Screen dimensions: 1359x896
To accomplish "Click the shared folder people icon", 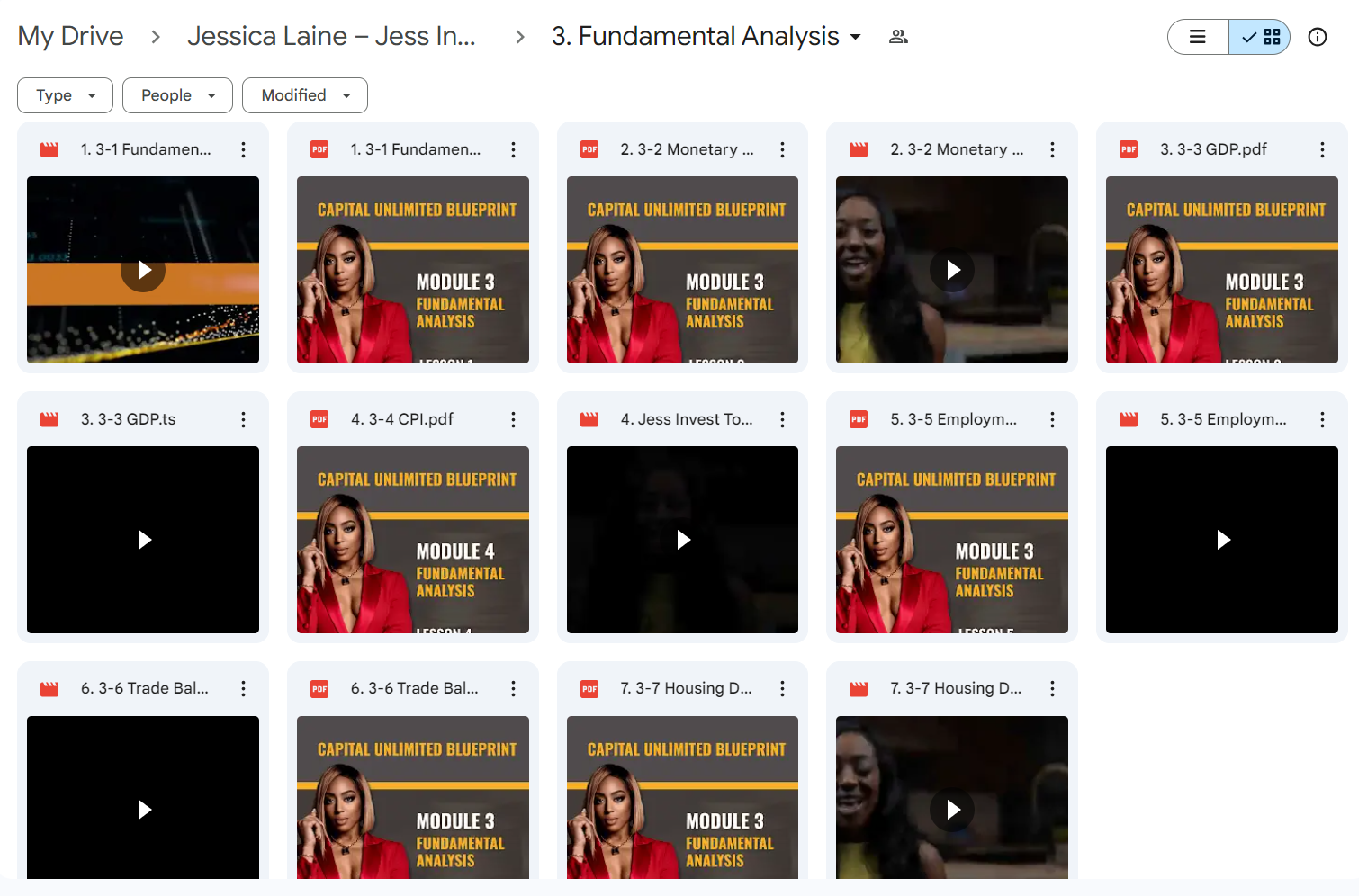I will click(x=898, y=37).
